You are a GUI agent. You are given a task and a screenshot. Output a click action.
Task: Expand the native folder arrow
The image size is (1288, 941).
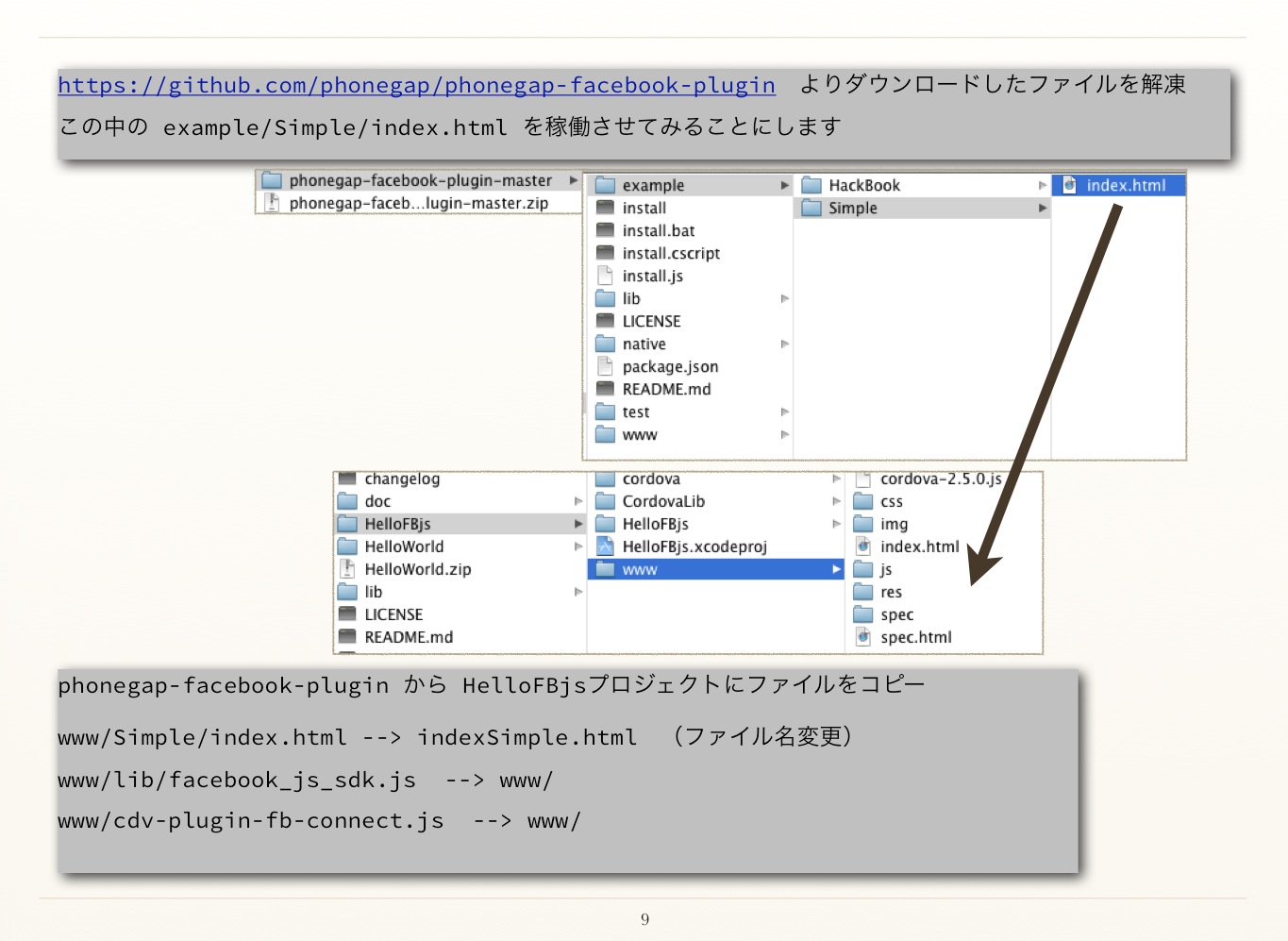(784, 344)
